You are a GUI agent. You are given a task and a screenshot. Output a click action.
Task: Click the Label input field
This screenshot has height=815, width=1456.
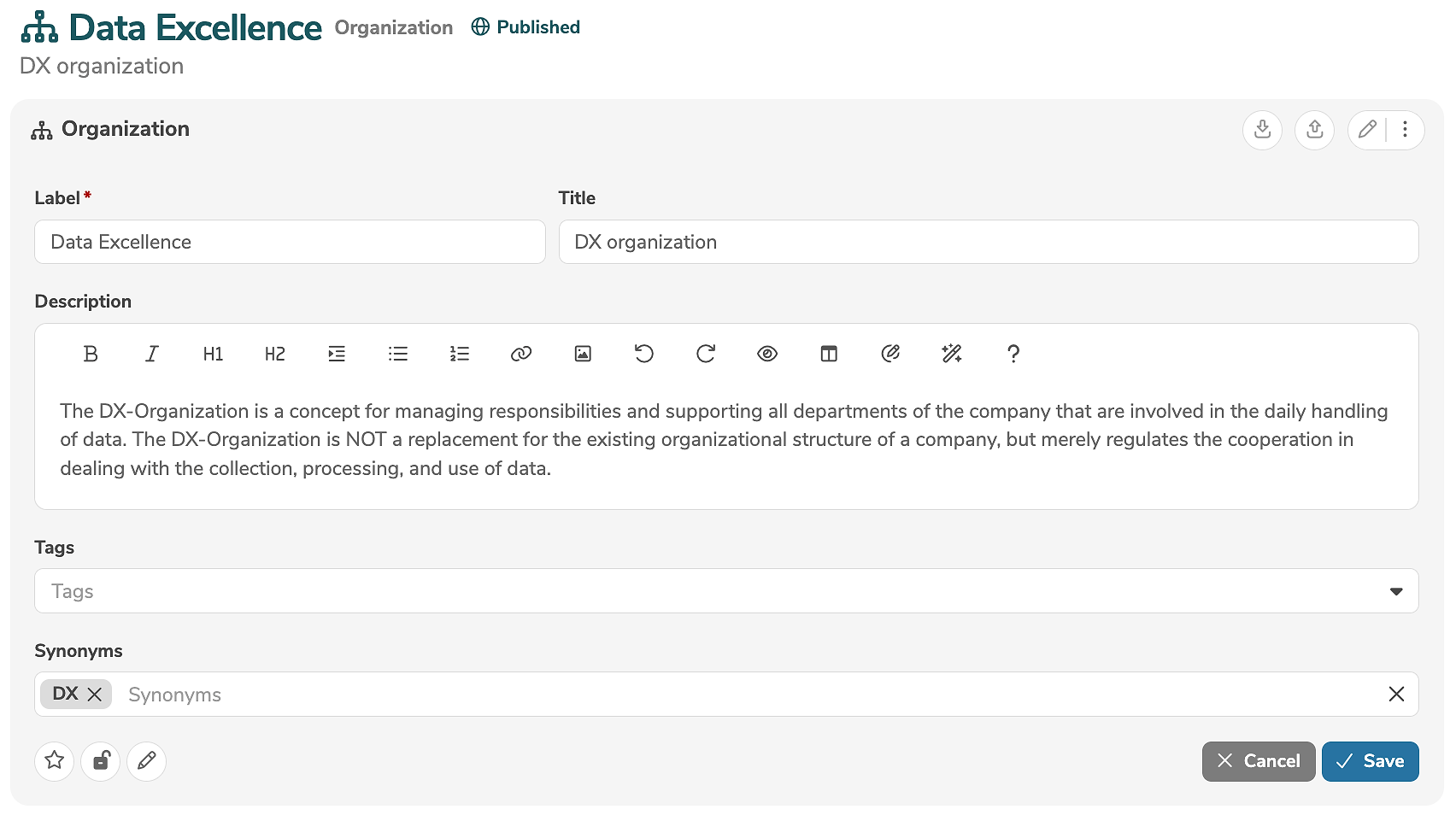point(290,242)
